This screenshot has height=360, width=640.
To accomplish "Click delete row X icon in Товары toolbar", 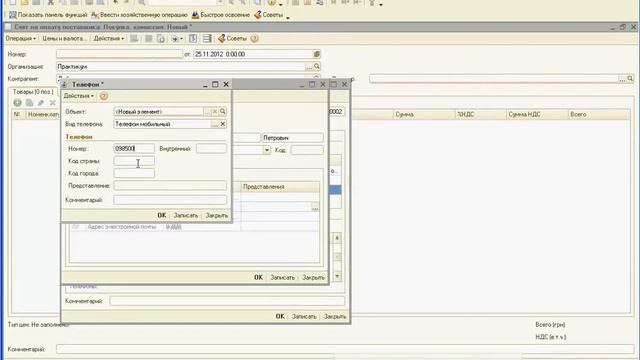I will [52, 103].
